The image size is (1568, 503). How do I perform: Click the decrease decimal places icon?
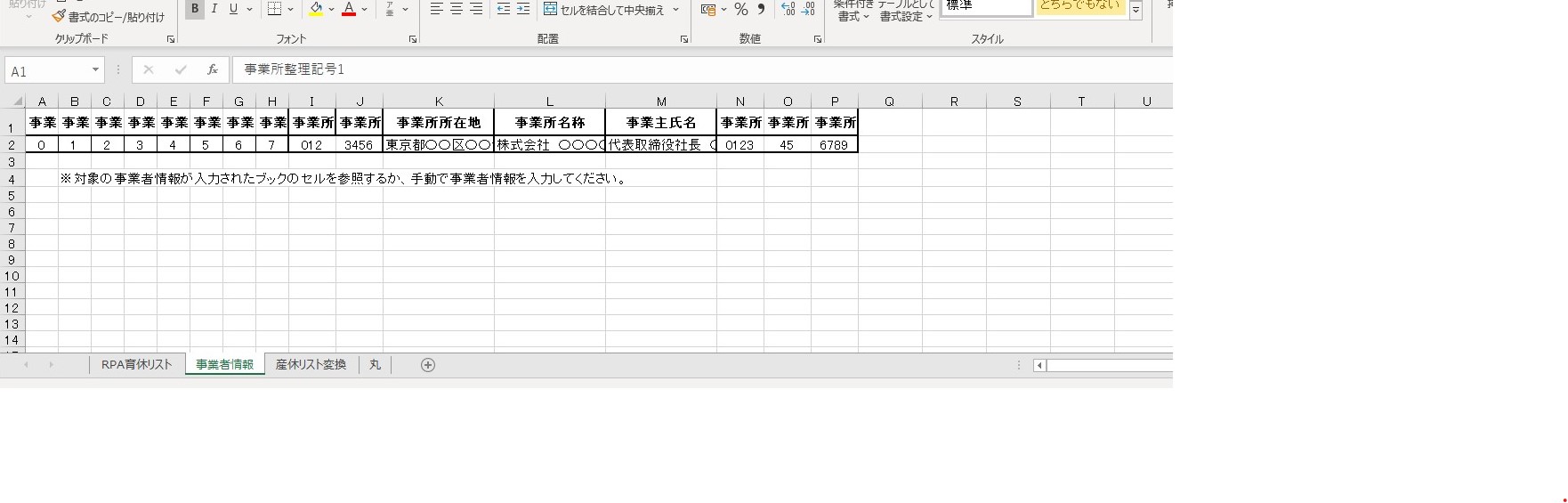808,9
